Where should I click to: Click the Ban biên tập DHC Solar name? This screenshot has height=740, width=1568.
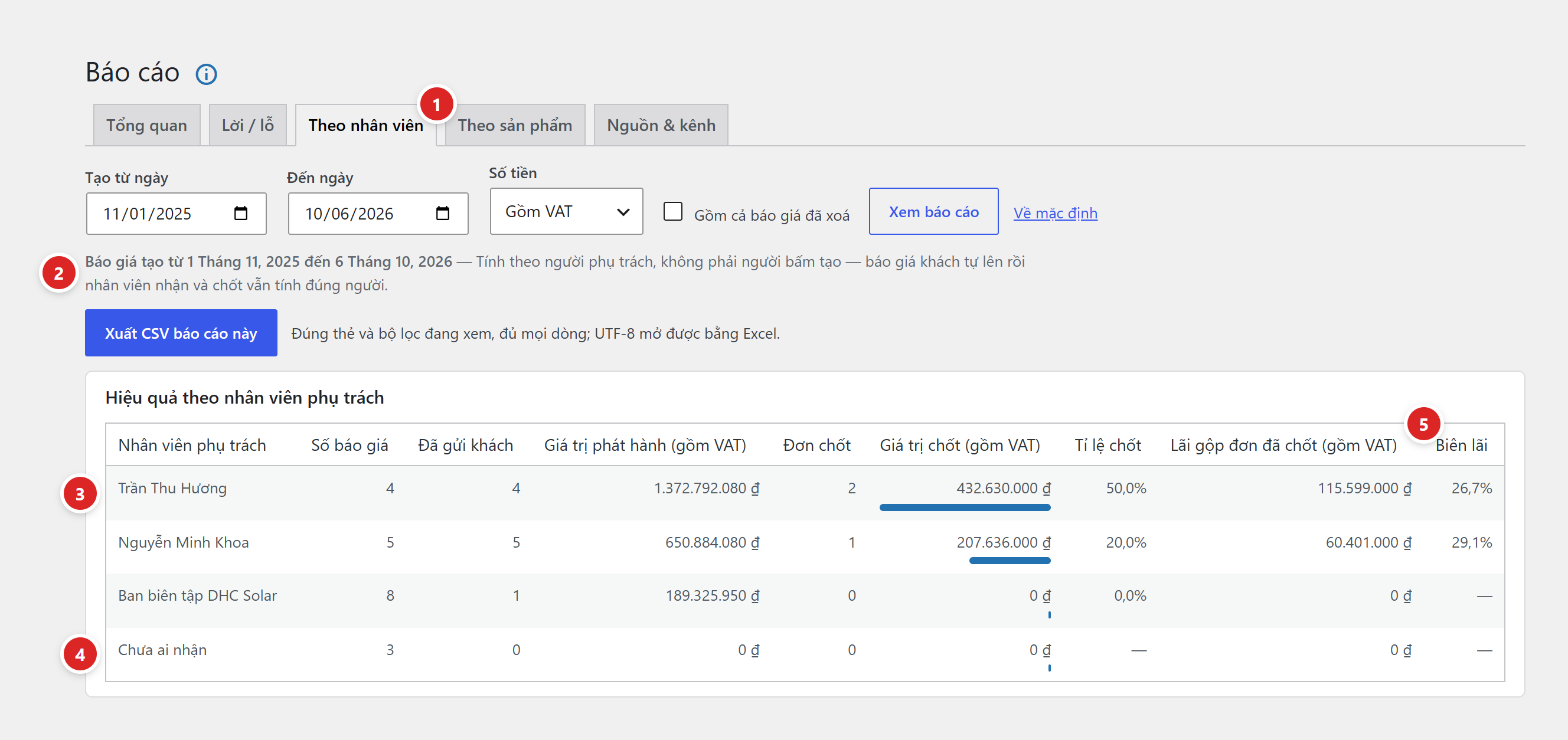197,595
